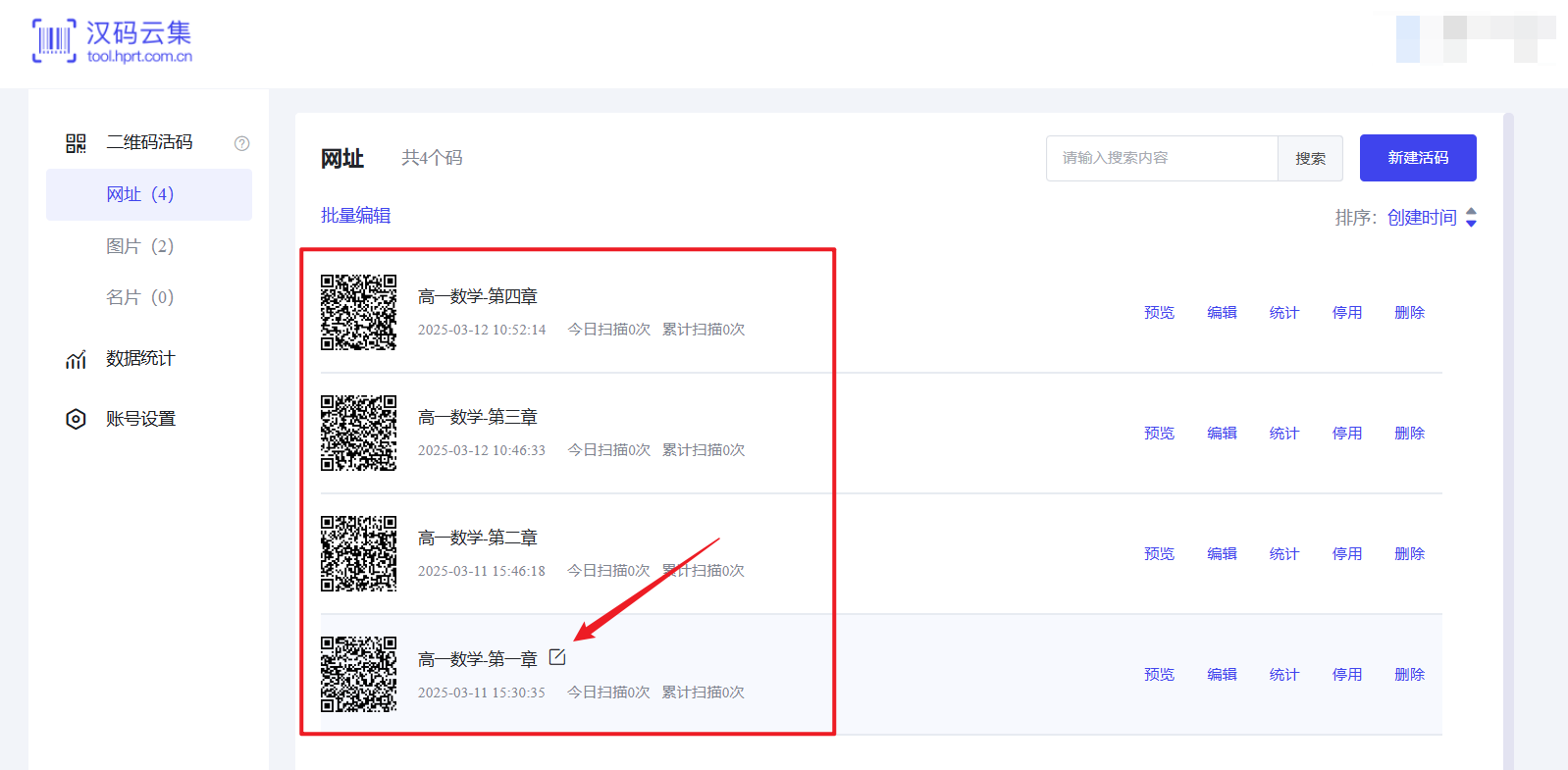This screenshot has width=1568, height=770.
Task: Click 预览 for 高一数学-第三章
Action: [1159, 434]
